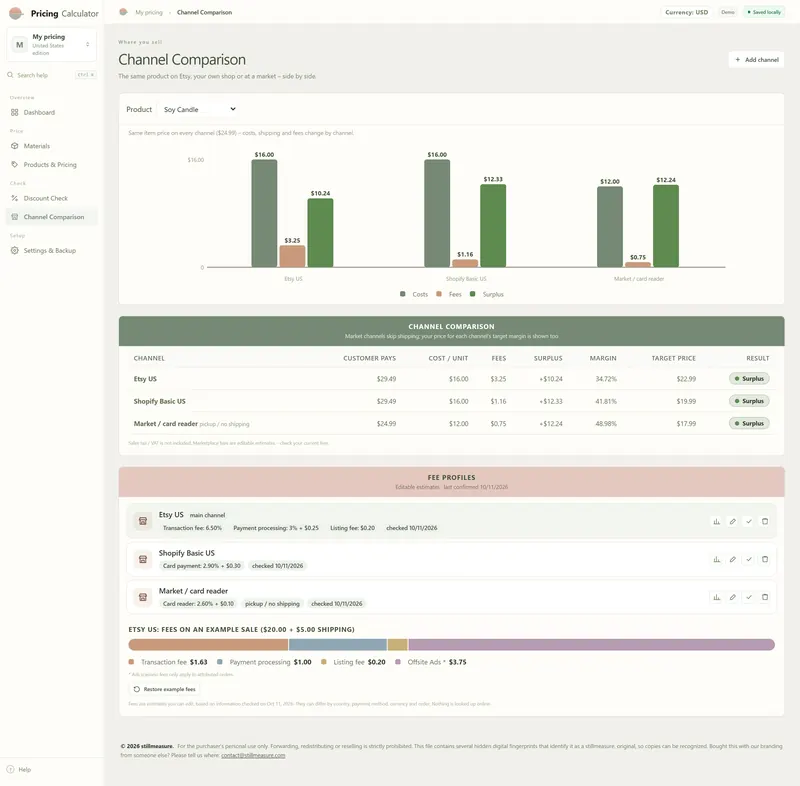Click the Listing fee $0.20 legend item
This screenshot has height=786, width=800.
(x=353, y=662)
